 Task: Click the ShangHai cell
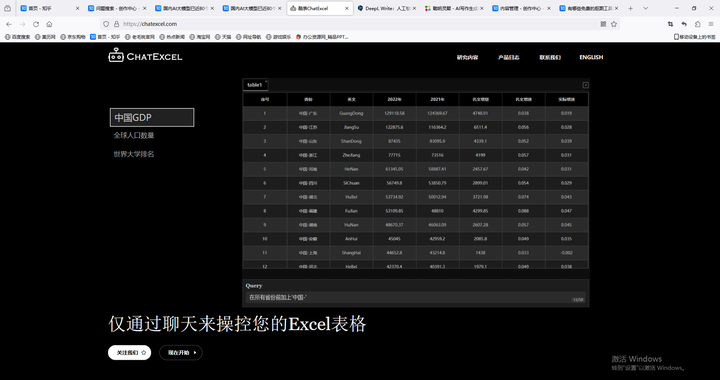pos(351,253)
